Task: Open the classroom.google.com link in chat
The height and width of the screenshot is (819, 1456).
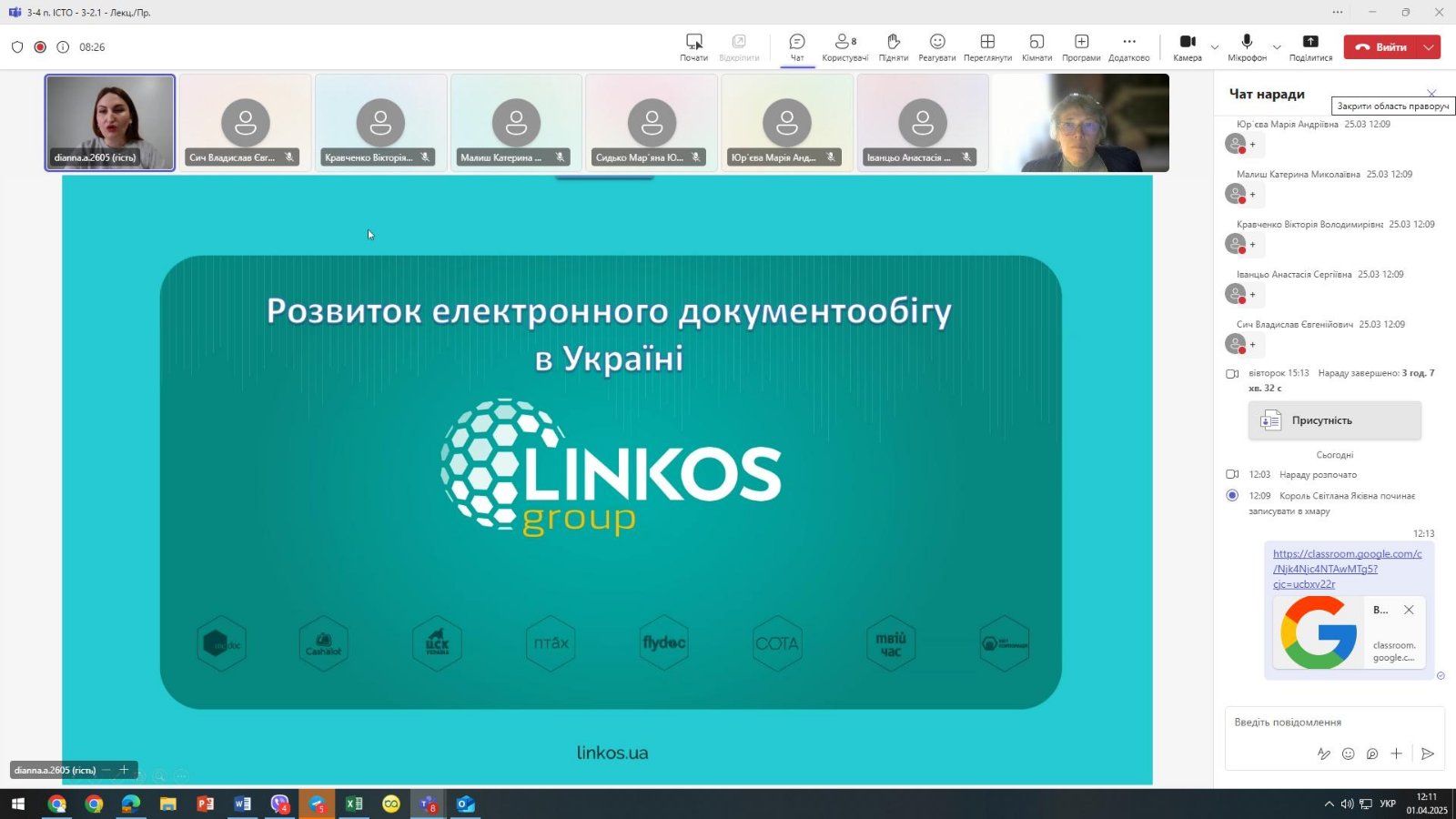Action: point(1347,569)
